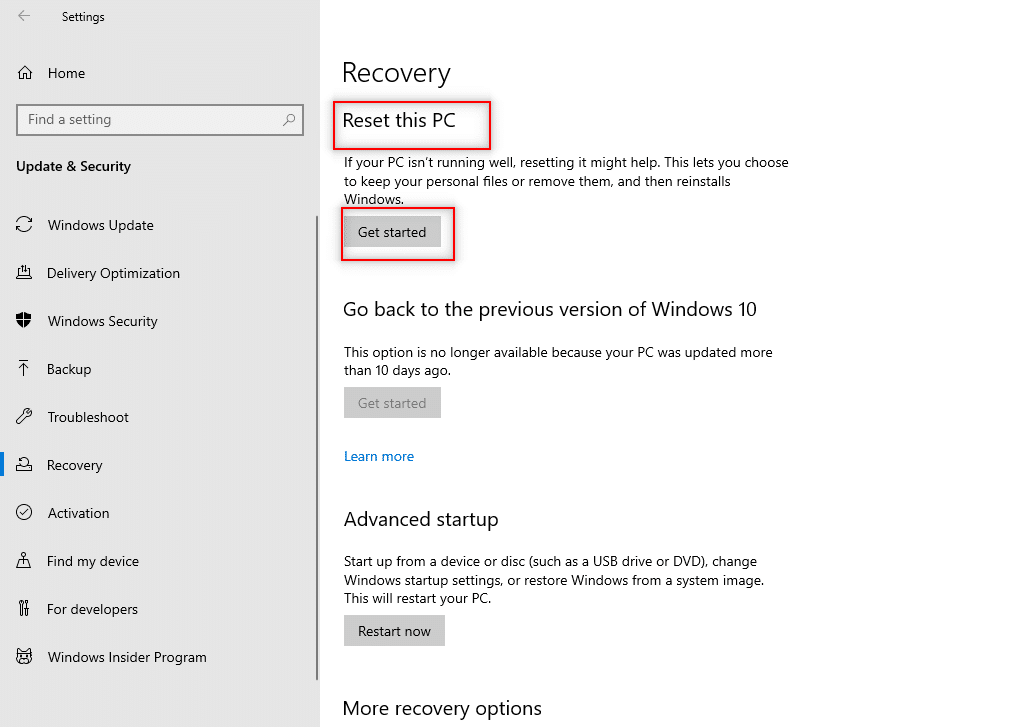Open For developers settings
This screenshot has height=727, width=1030.
coord(92,609)
